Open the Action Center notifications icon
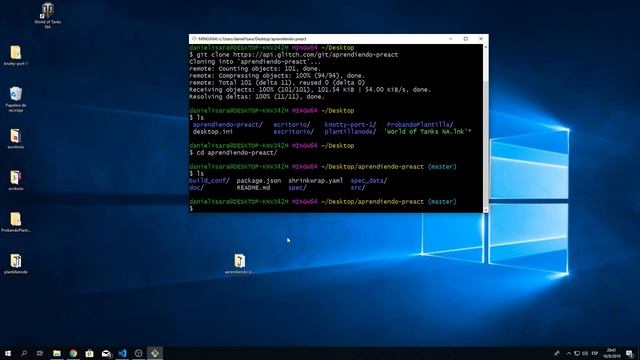Viewport: 640px width, 360px height. pos(630,353)
